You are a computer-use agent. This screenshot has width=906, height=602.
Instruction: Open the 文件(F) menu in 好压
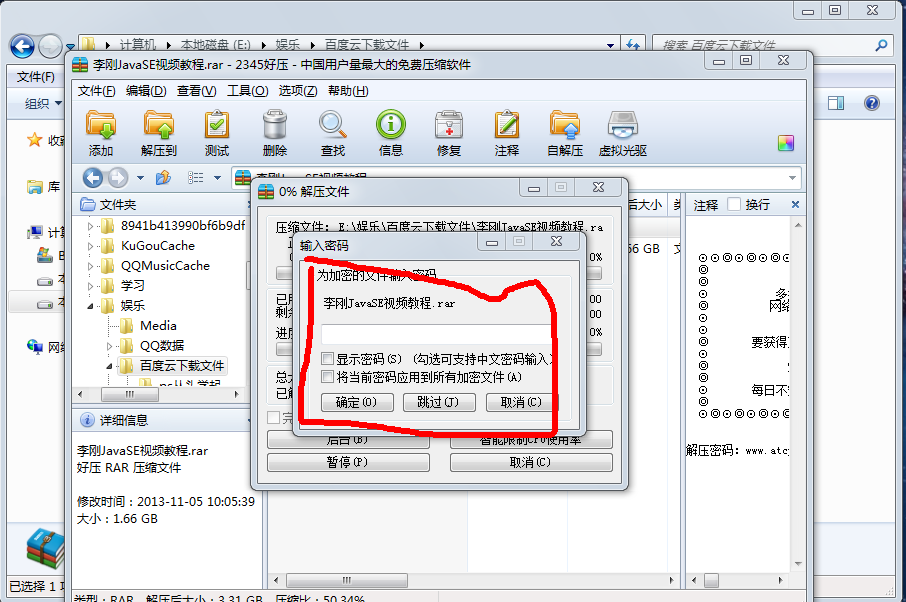point(96,91)
